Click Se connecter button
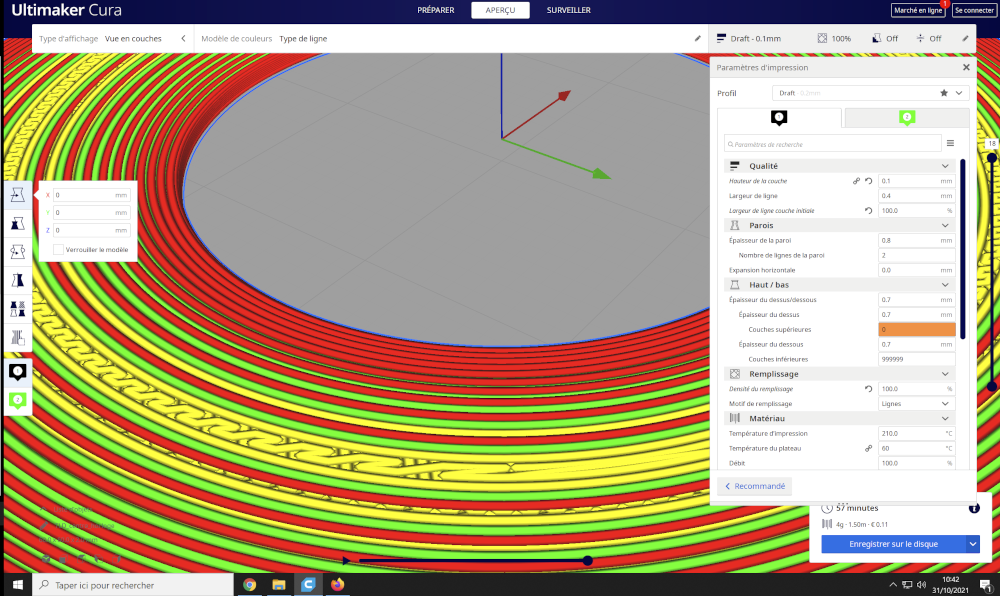Screen dimensions: 1000x596 [x=974, y=10]
